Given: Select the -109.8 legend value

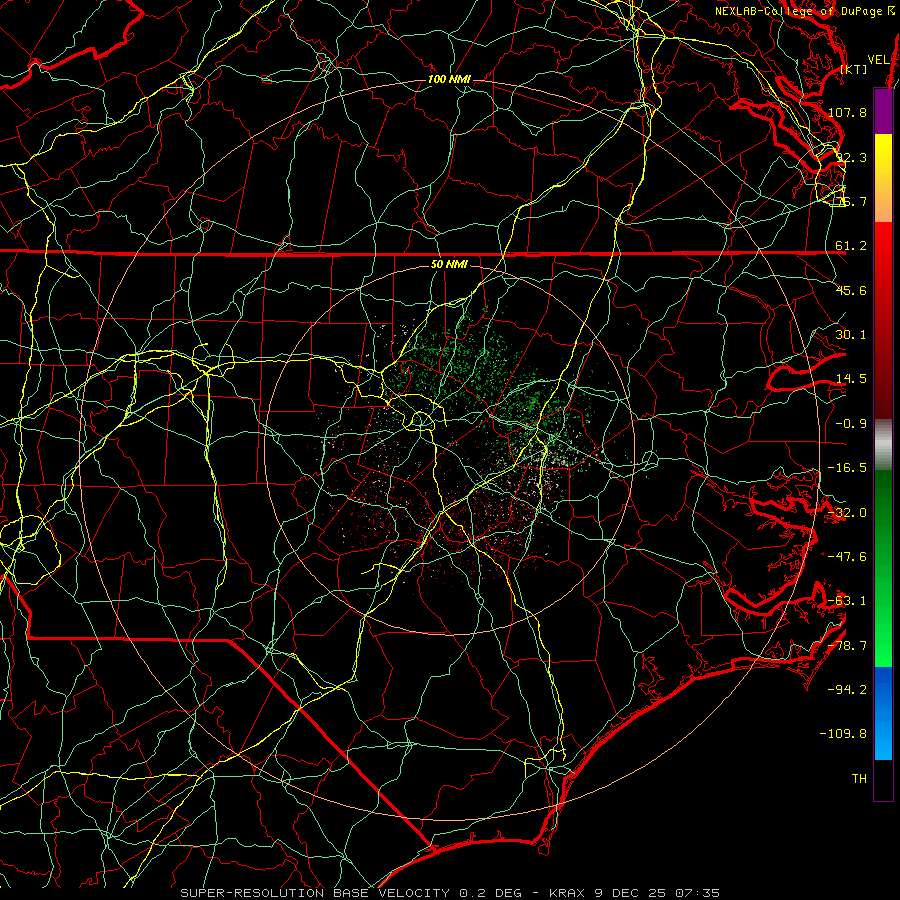Looking at the screenshot, I should click(x=843, y=734).
